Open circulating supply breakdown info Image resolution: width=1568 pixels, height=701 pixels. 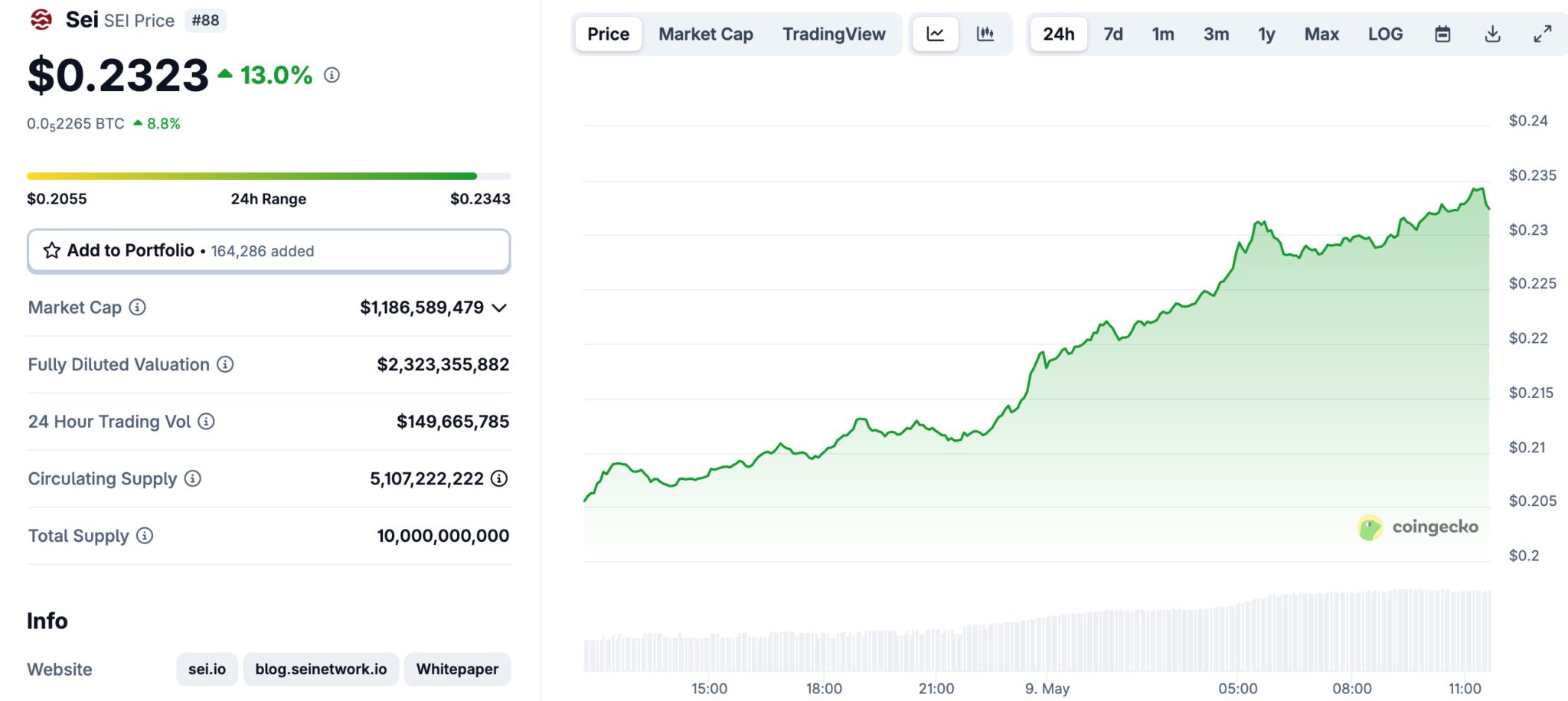pyautogui.click(x=499, y=479)
